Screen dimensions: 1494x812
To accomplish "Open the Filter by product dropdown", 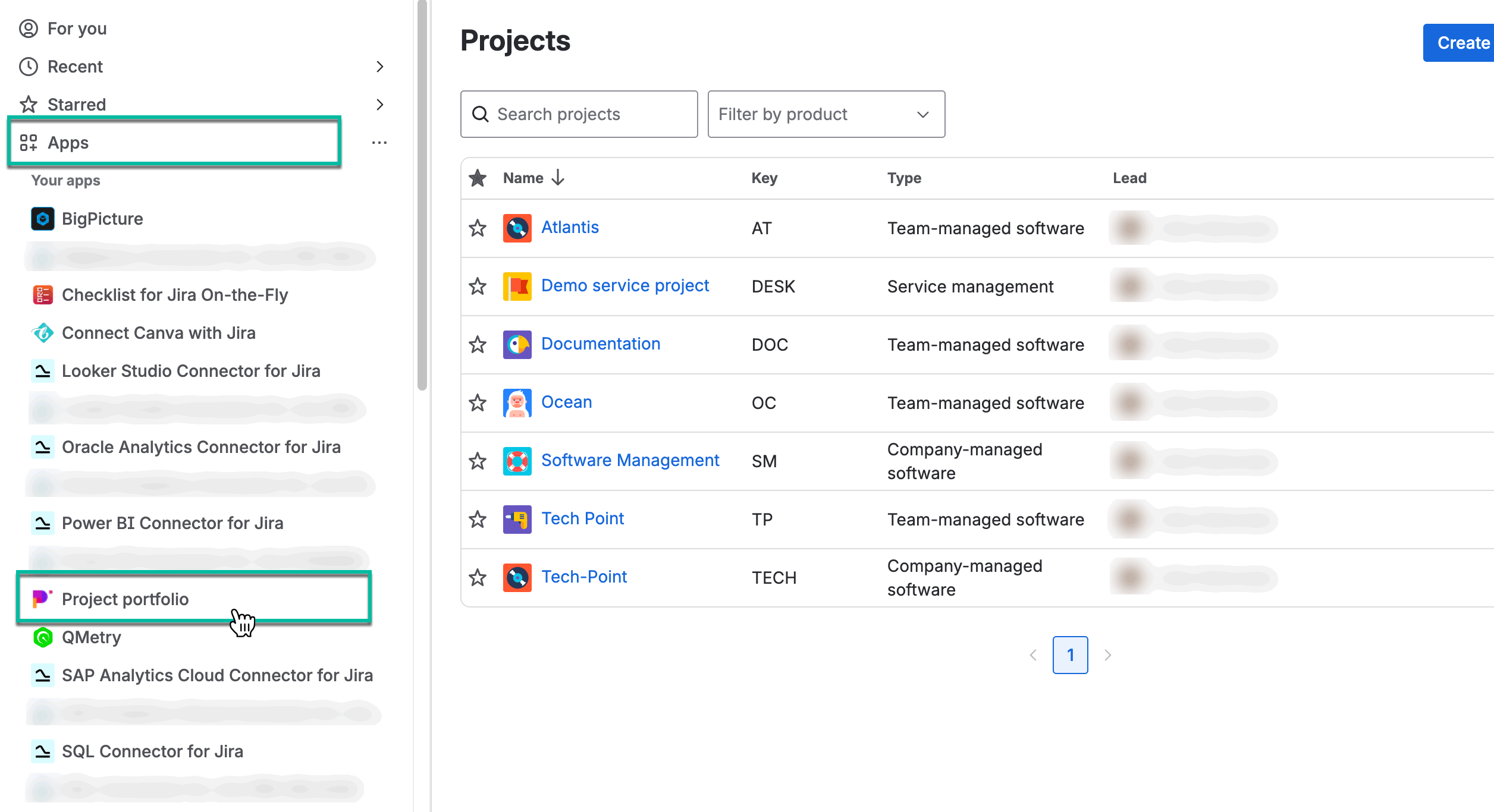I will [826, 114].
